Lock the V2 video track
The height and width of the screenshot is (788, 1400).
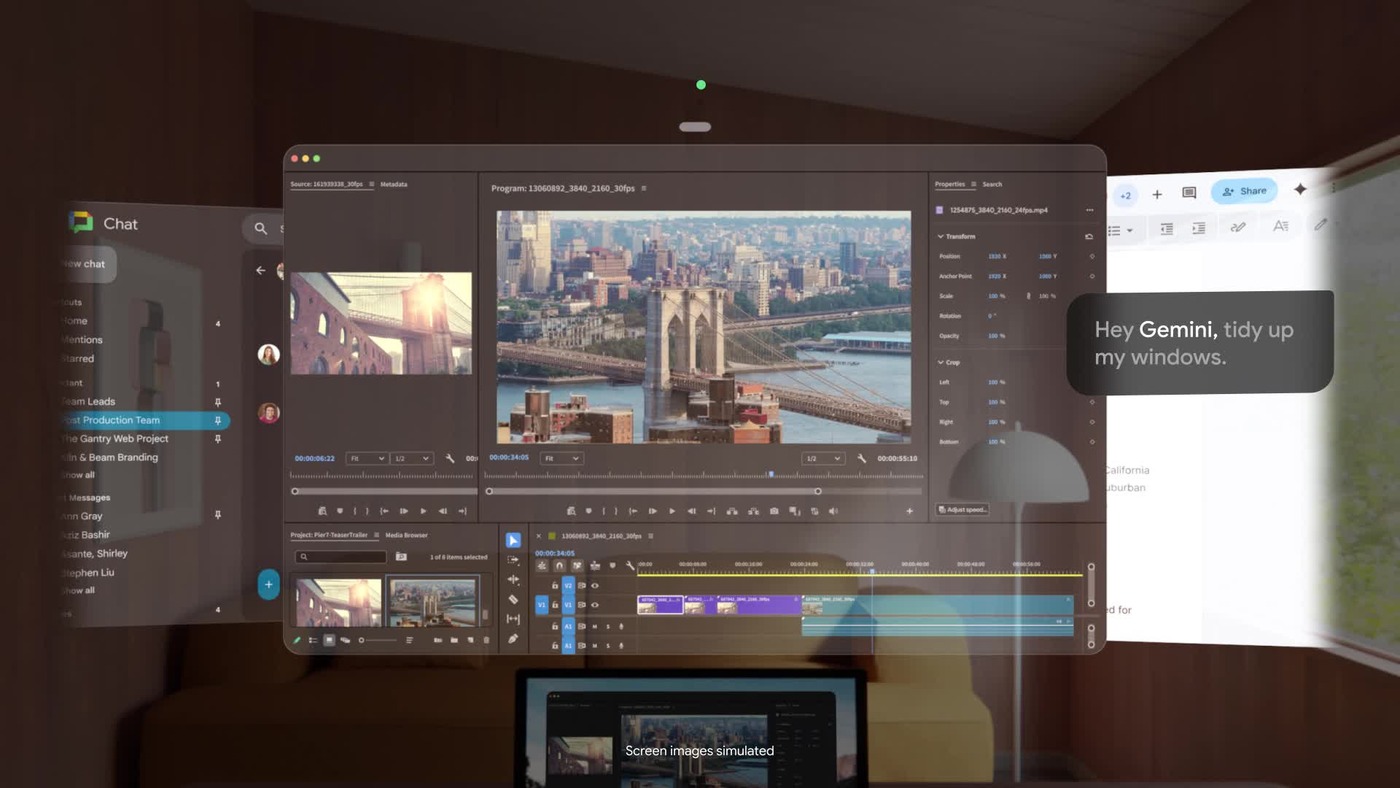point(555,586)
